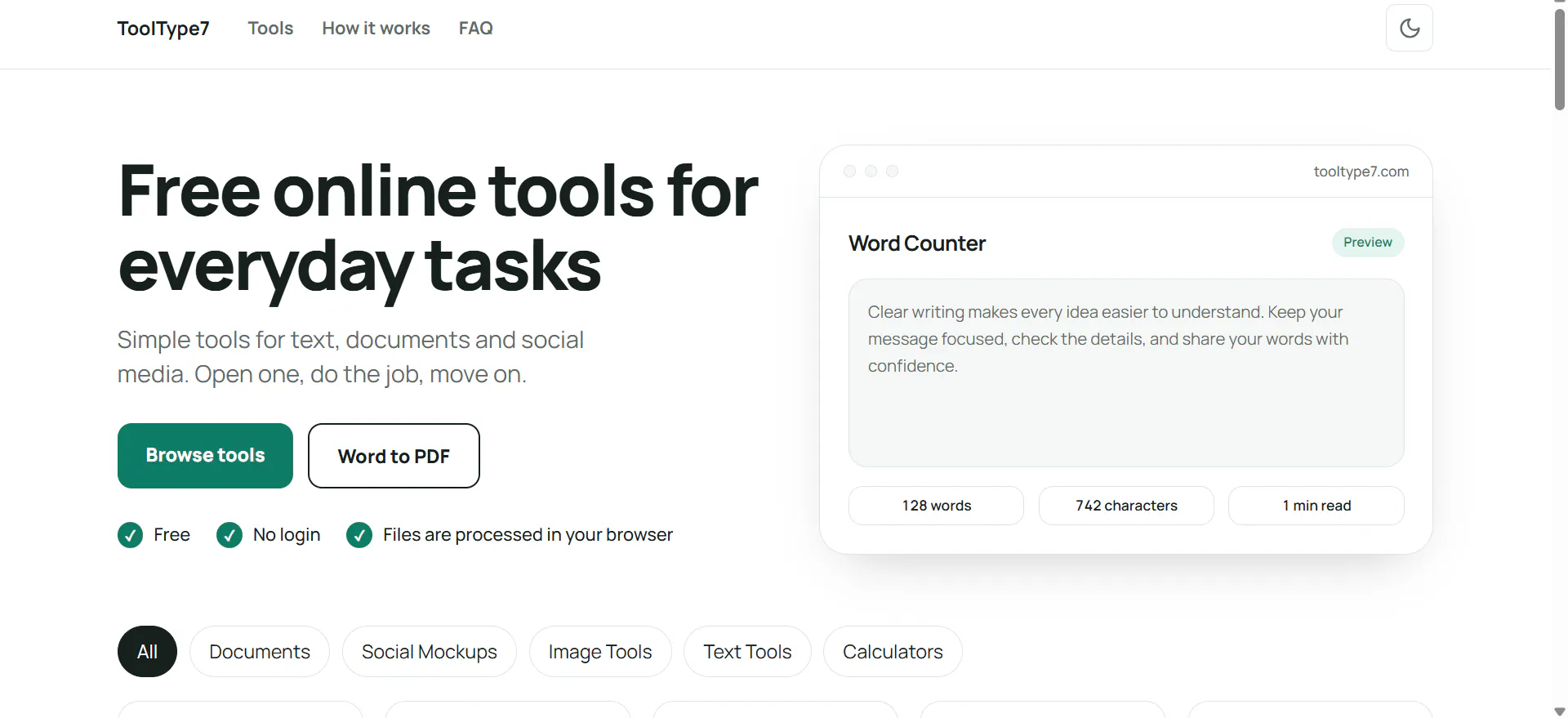Screen dimensions: 1568x718
Task: Select the All category filter
Action: pos(147,652)
